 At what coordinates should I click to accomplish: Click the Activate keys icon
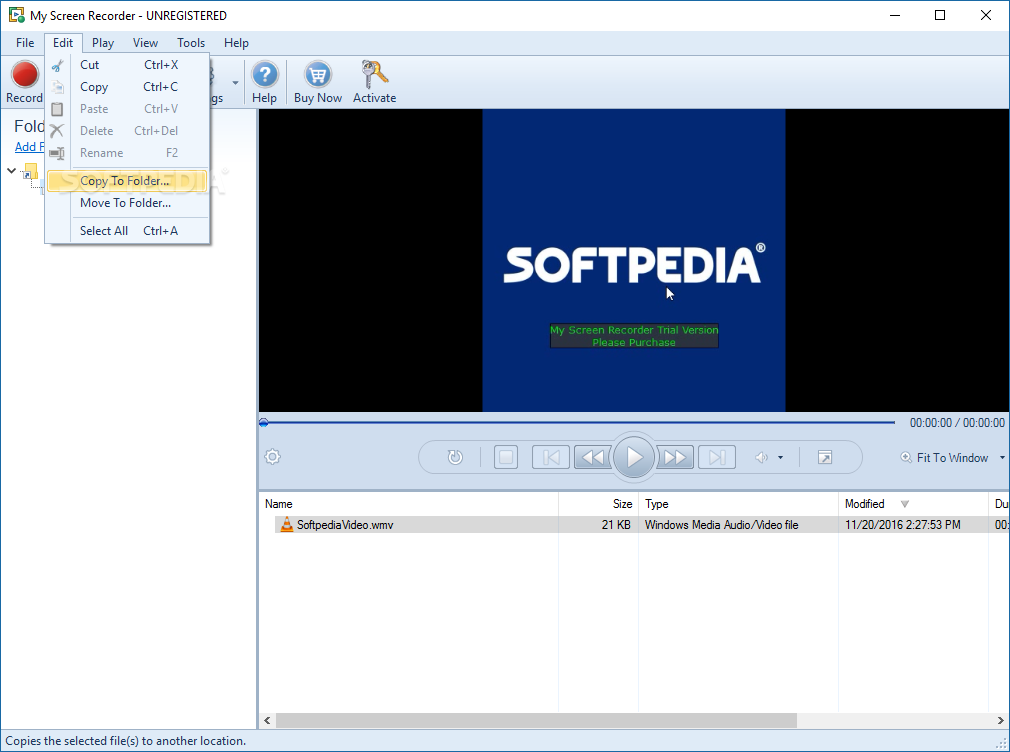pyautogui.click(x=374, y=75)
